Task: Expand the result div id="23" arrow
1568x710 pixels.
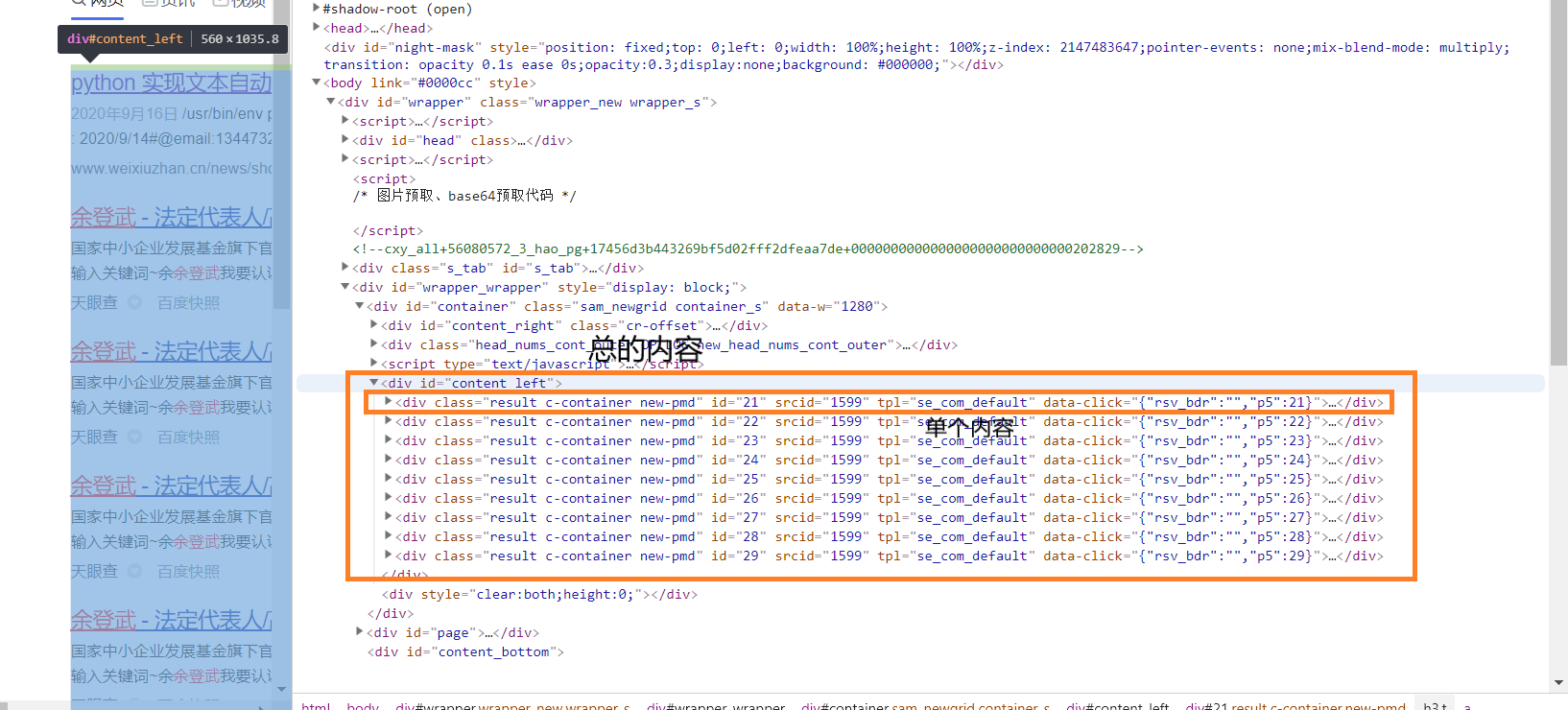Action: pyautogui.click(x=388, y=439)
